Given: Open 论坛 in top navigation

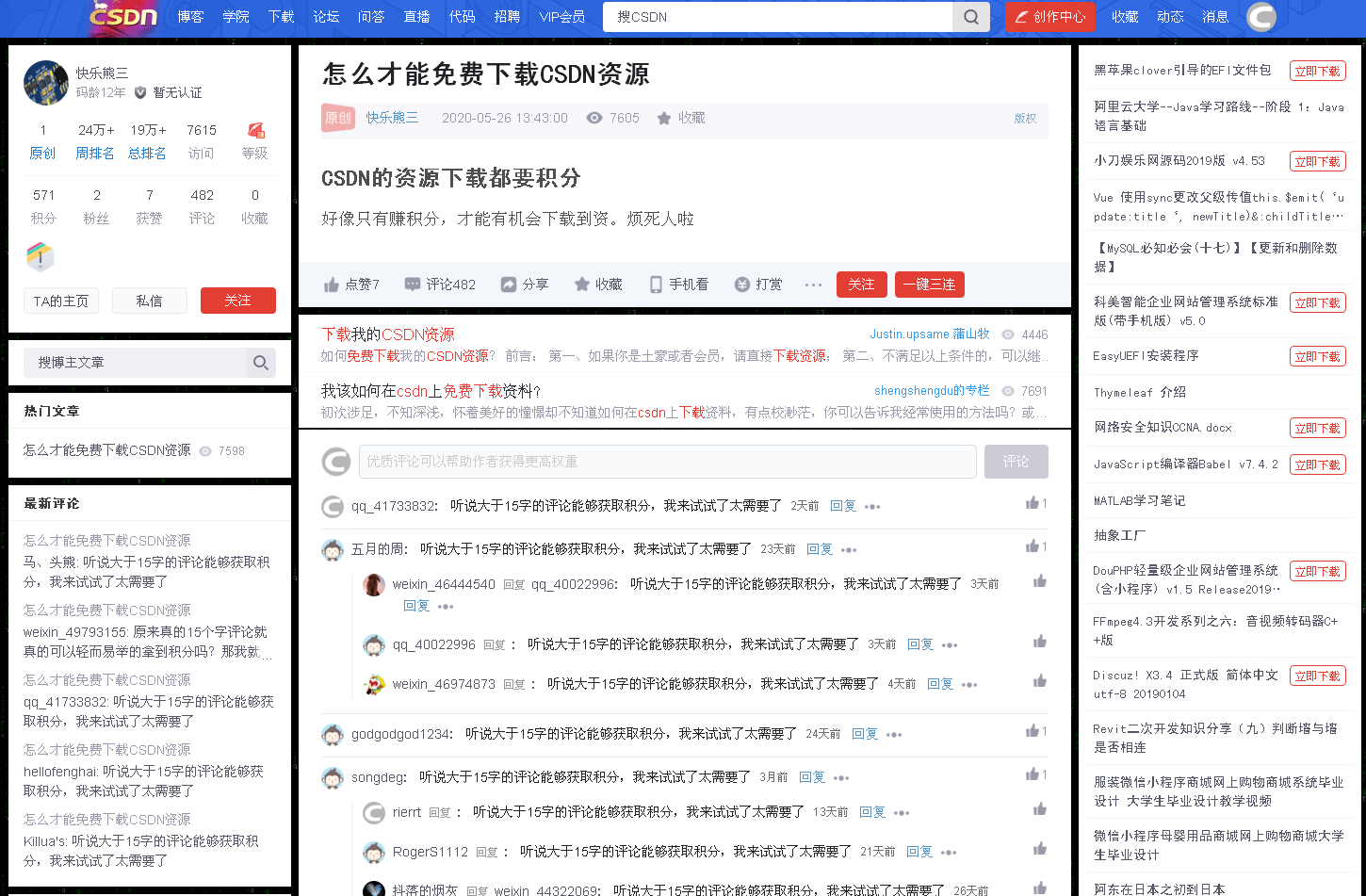Looking at the screenshot, I should [x=326, y=16].
